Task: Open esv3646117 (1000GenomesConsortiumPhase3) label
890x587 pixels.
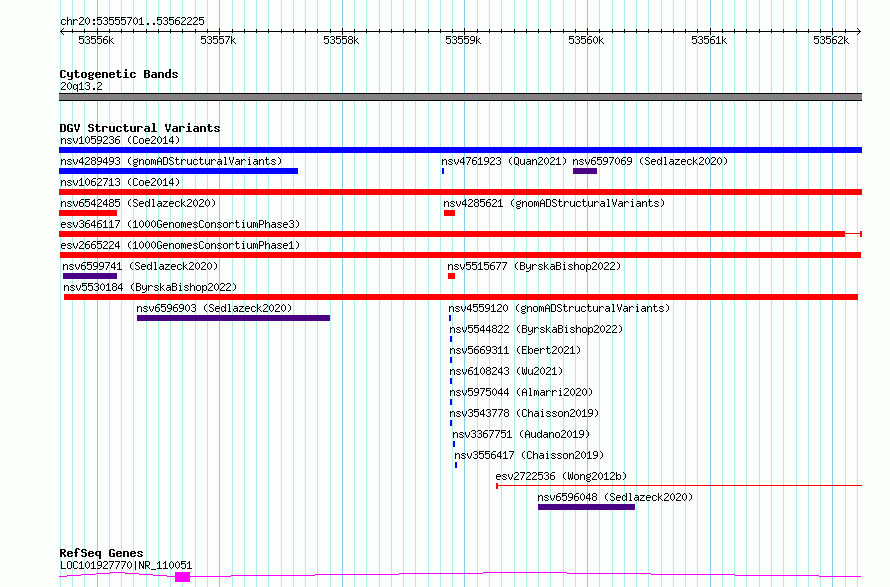Action: tap(180, 224)
